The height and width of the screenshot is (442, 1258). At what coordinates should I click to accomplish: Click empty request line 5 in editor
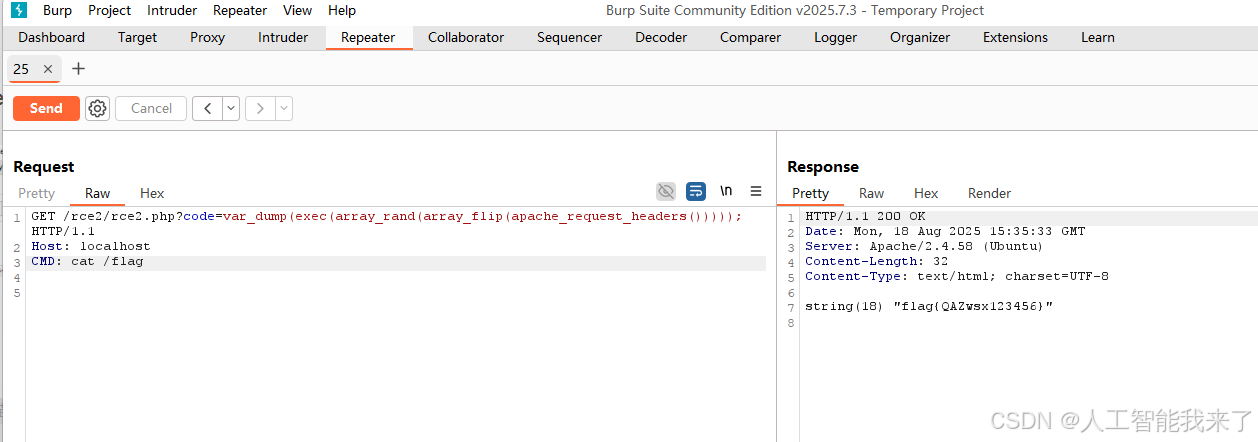[x=396, y=292]
